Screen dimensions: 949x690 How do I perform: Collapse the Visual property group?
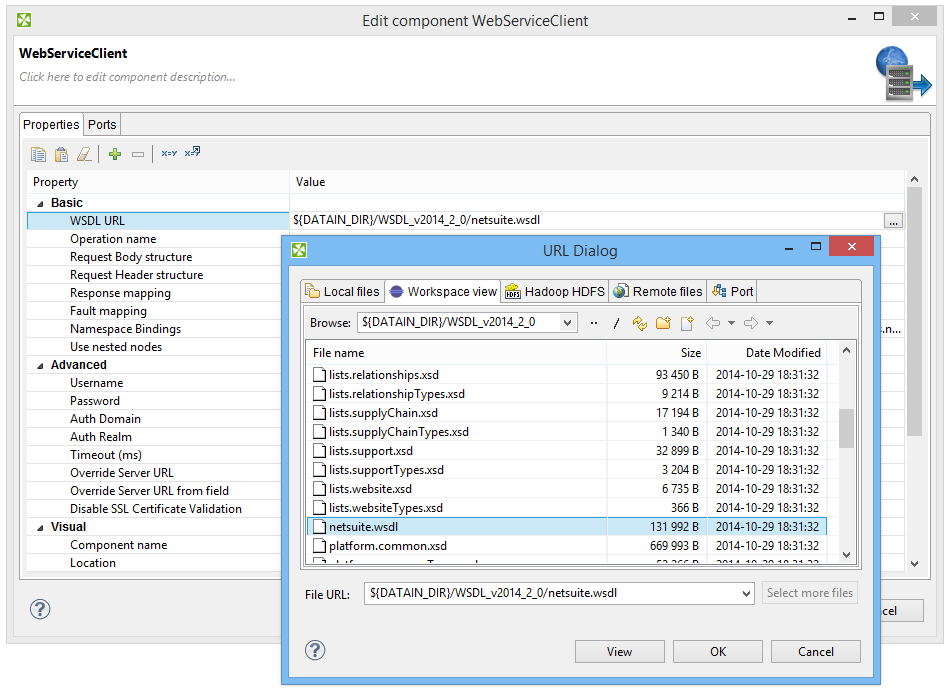(x=41, y=528)
